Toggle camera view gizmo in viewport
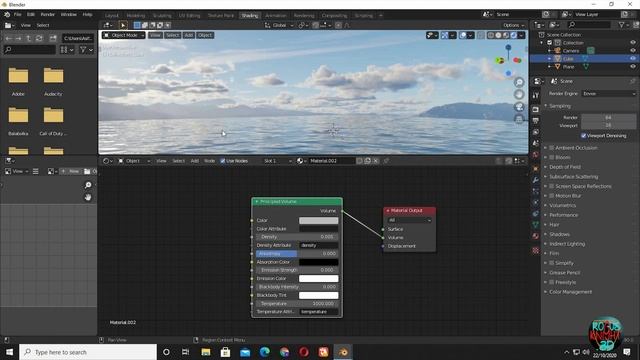 tap(519, 107)
